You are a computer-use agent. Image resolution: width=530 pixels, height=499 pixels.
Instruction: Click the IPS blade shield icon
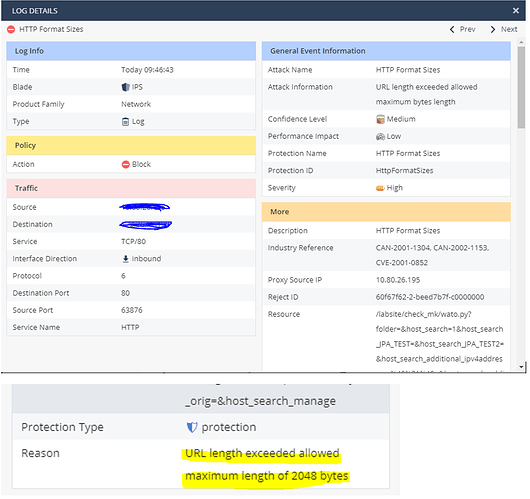point(125,87)
